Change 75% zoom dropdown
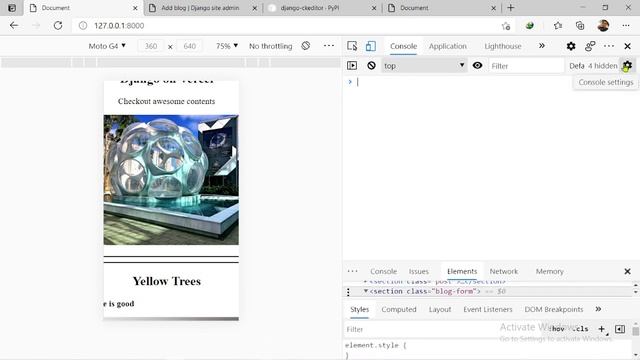 click(227, 46)
